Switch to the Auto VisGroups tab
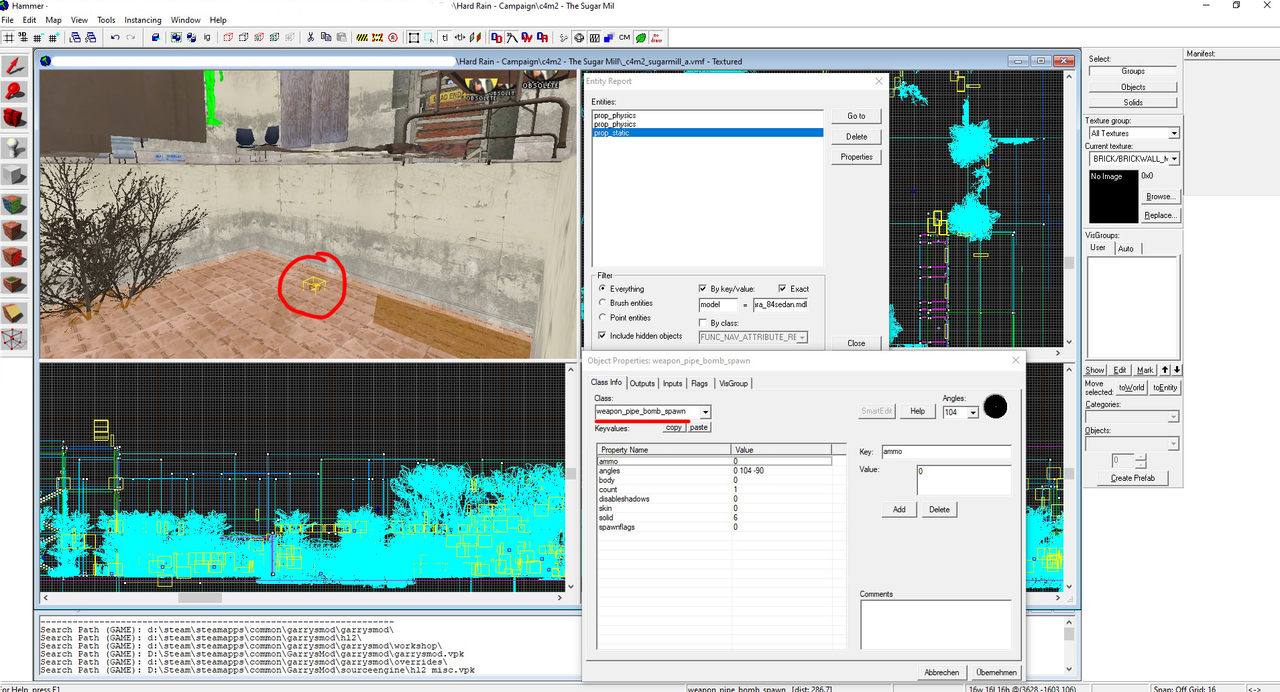The image size is (1280, 692). pos(1126,248)
